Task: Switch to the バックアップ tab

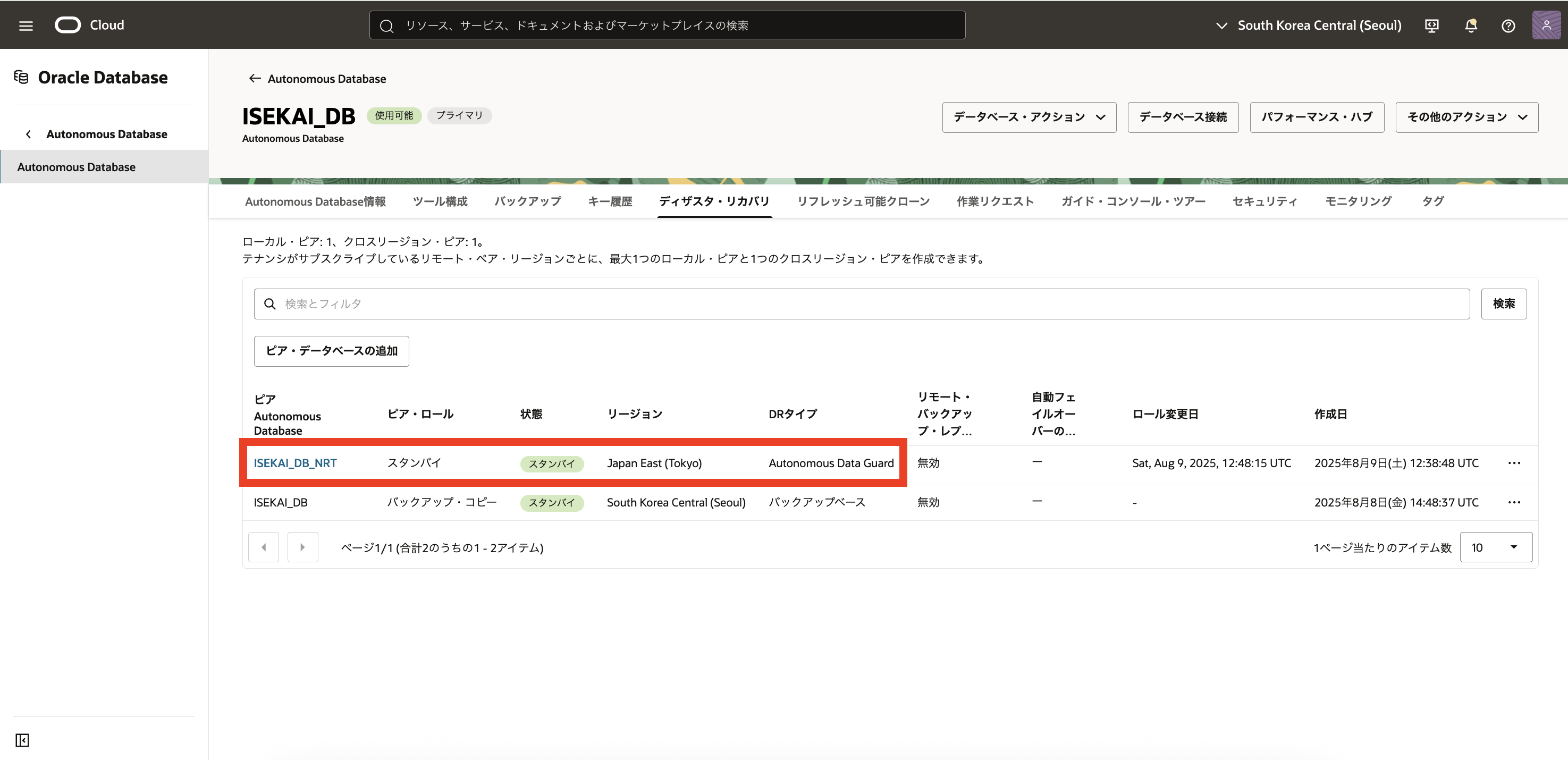Action: tap(527, 201)
